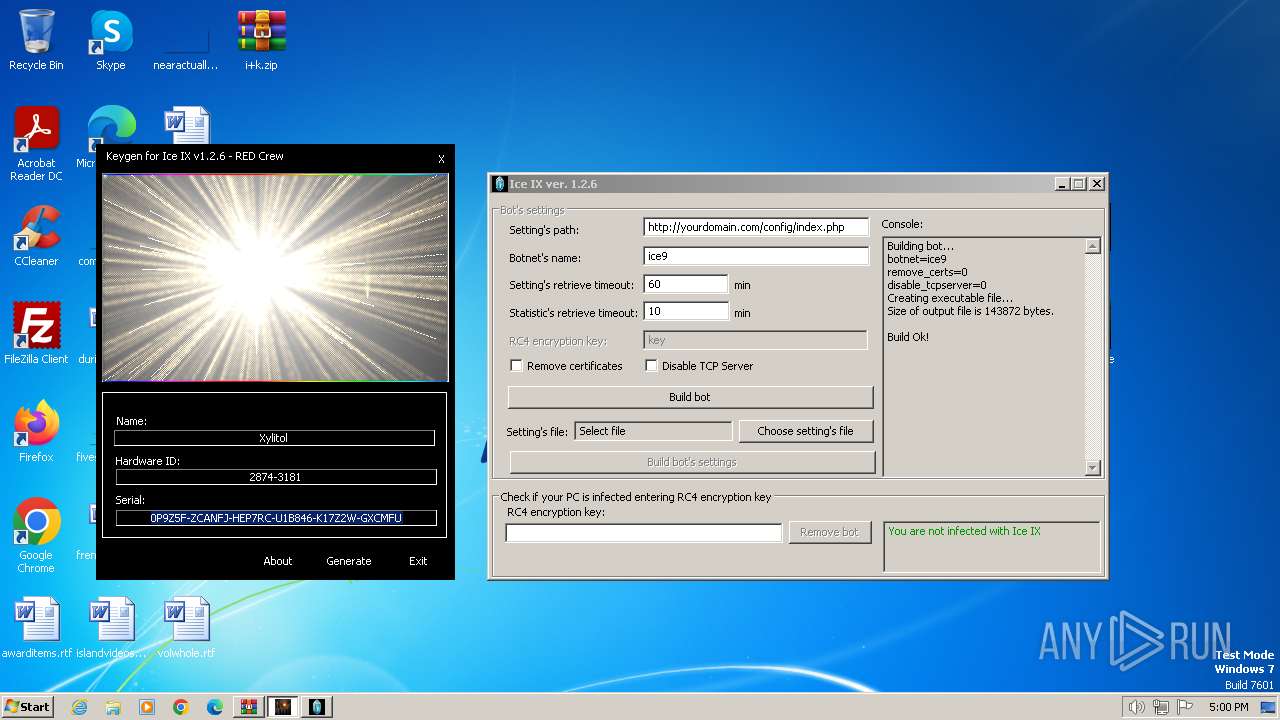
Task: Focus the Setting's path field
Action: (x=756, y=227)
